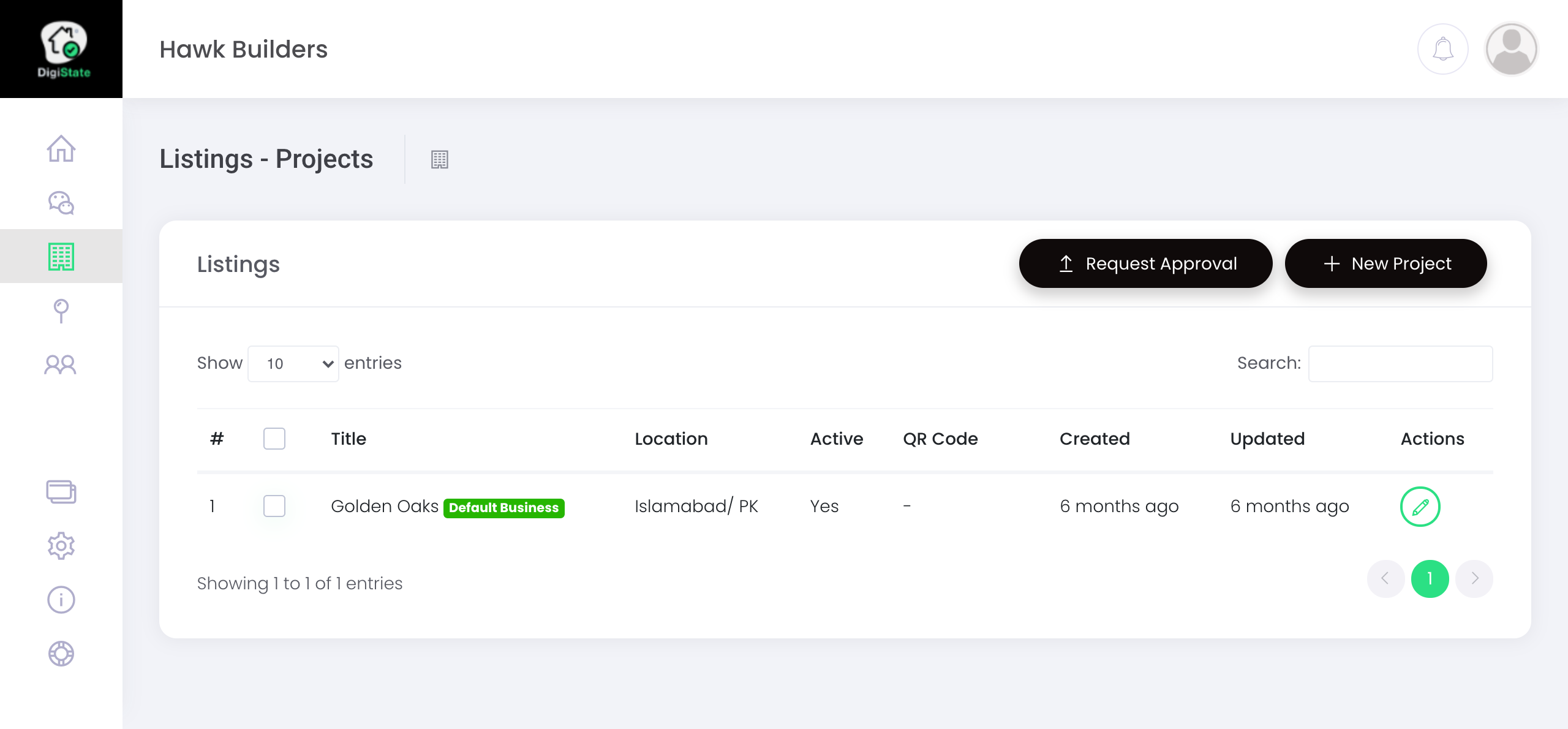Open the map pin sidebar icon
Screen dimensions: 1568x729
click(x=61, y=311)
